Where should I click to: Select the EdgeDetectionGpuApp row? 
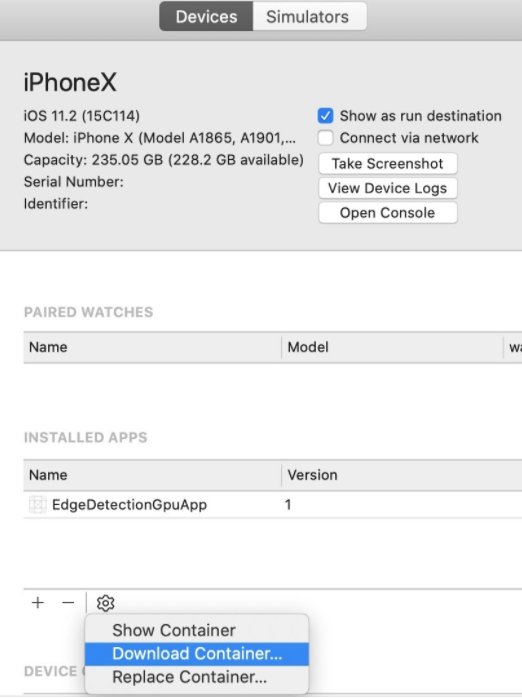[x=273, y=504]
